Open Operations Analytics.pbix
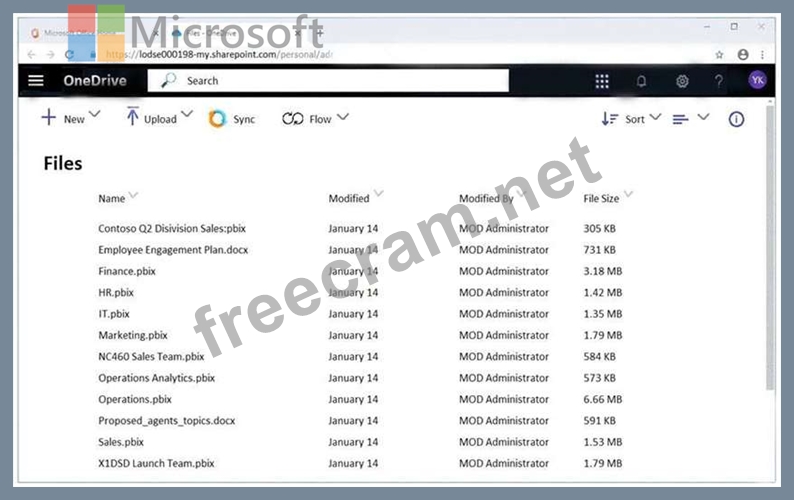This screenshot has width=794, height=500. click(156, 378)
